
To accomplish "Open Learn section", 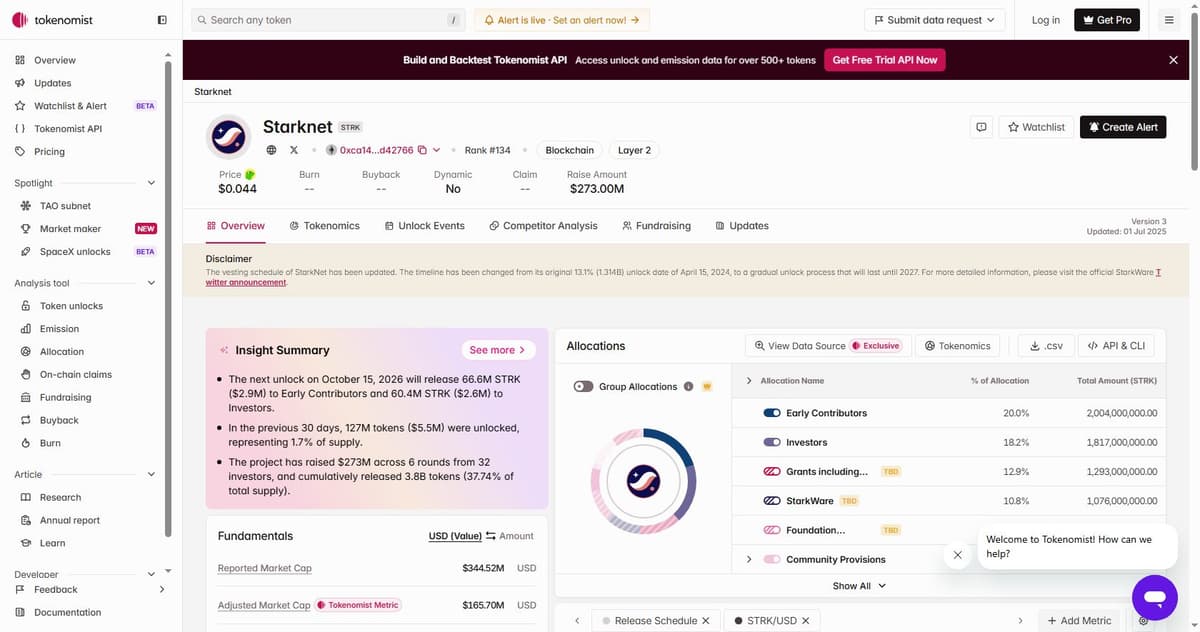I will (x=52, y=544).
